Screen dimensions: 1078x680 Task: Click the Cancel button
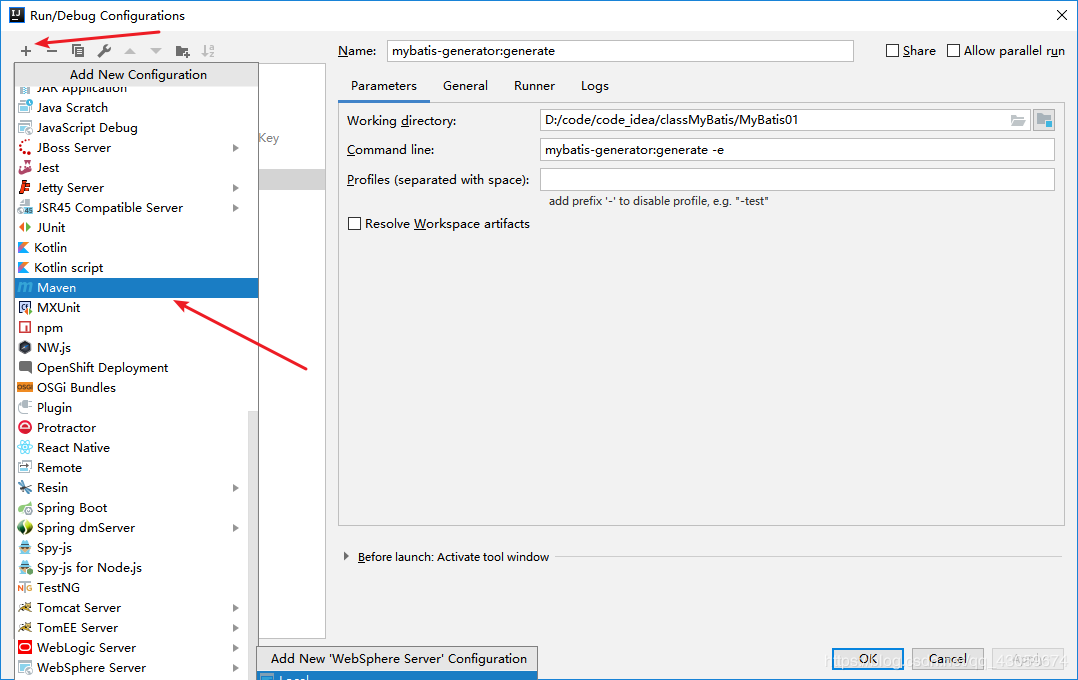coord(947,659)
